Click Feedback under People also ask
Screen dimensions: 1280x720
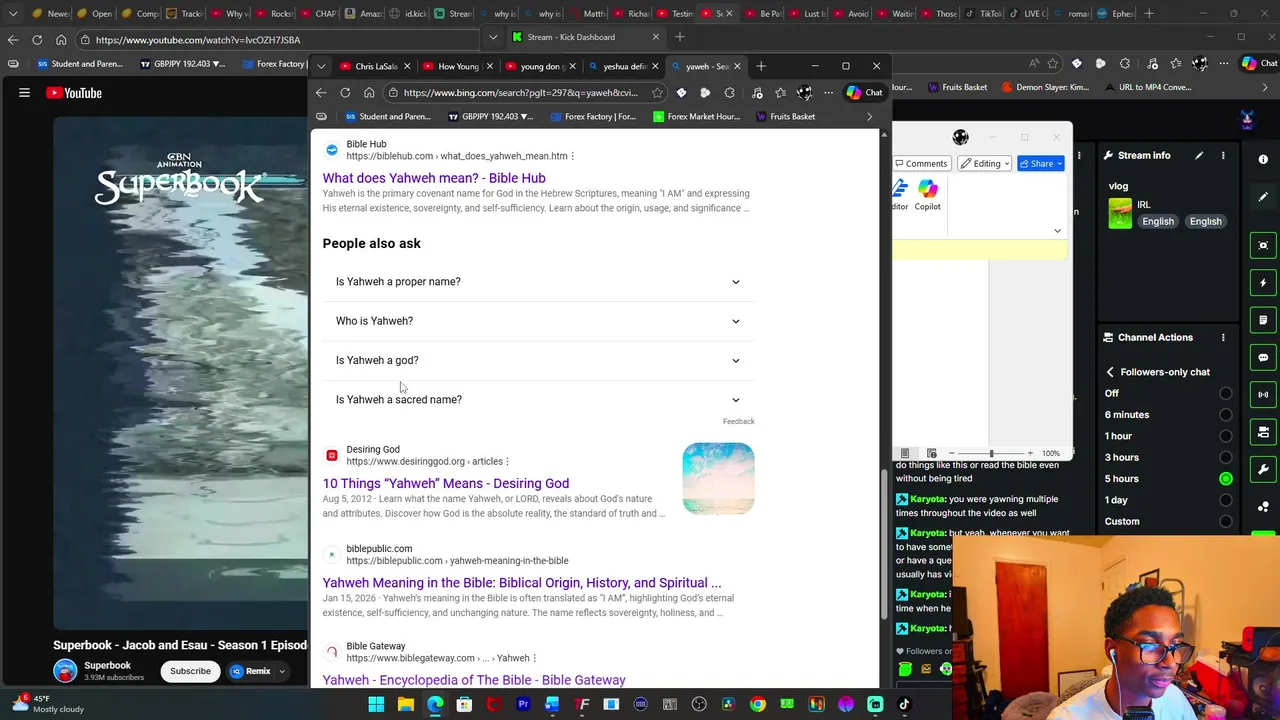[x=738, y=422]
